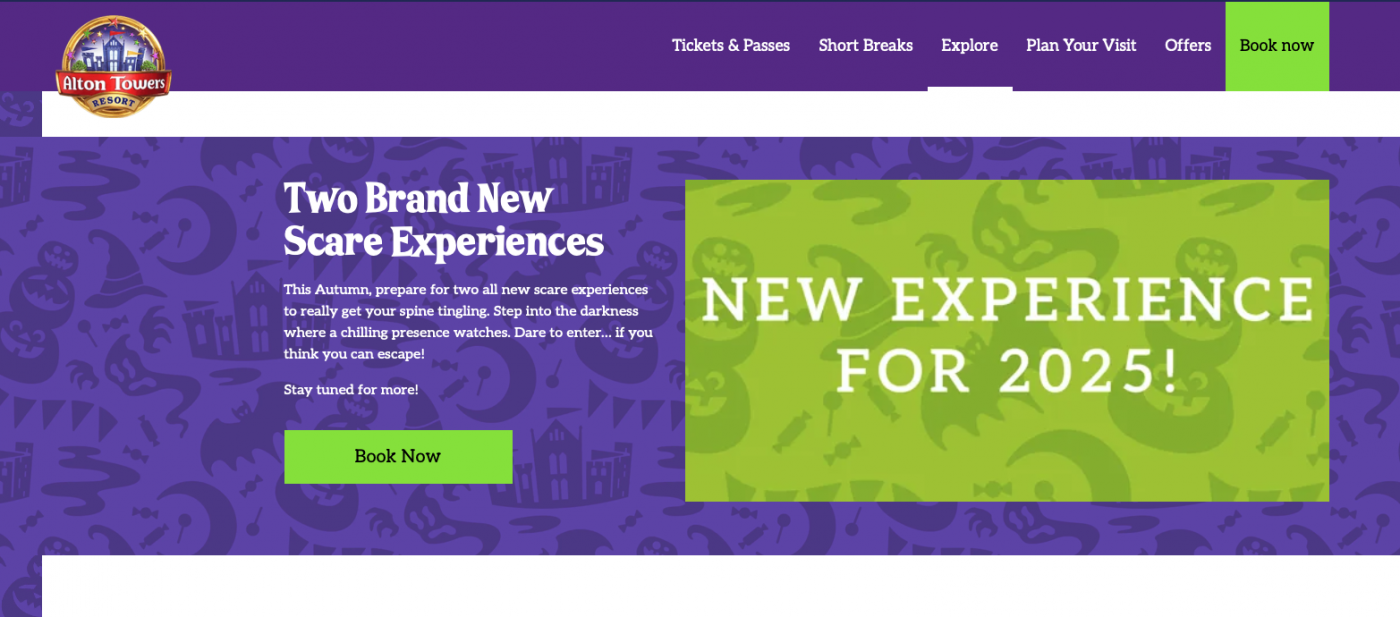
Task: Click the Alton Towers Resort logo
Action: tap(113, 67)
